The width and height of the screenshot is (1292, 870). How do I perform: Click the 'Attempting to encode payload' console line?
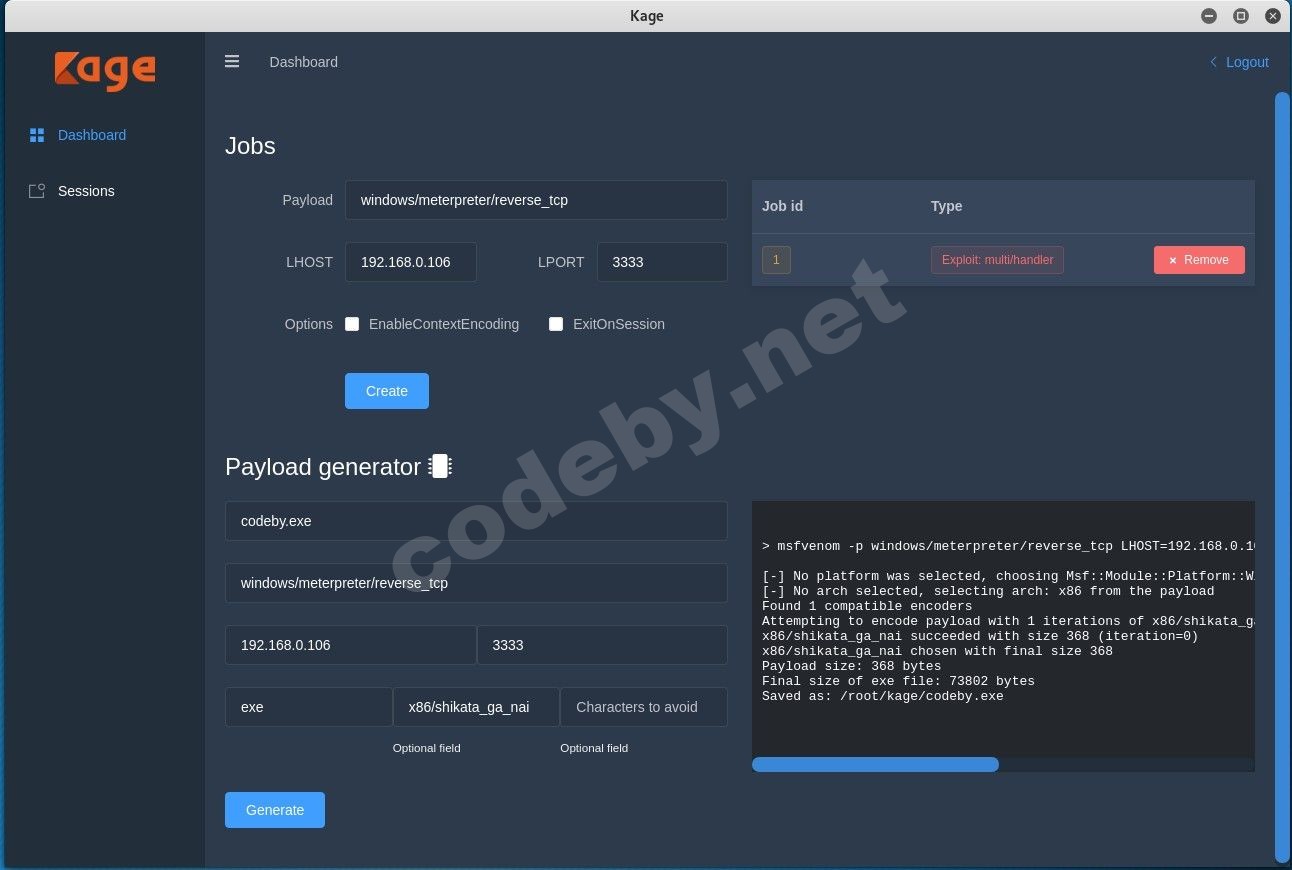1008,621
